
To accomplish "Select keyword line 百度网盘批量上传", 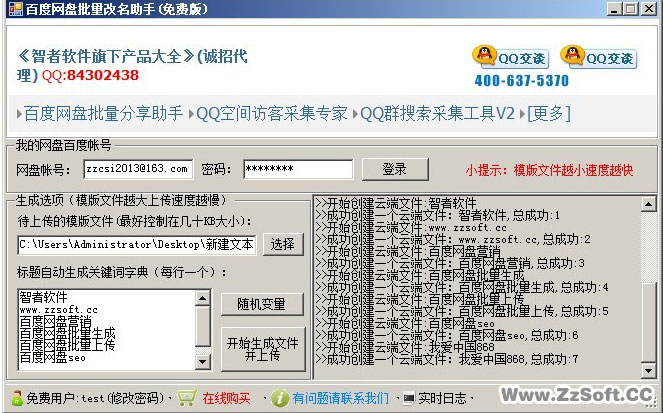I will coord(67,345).
